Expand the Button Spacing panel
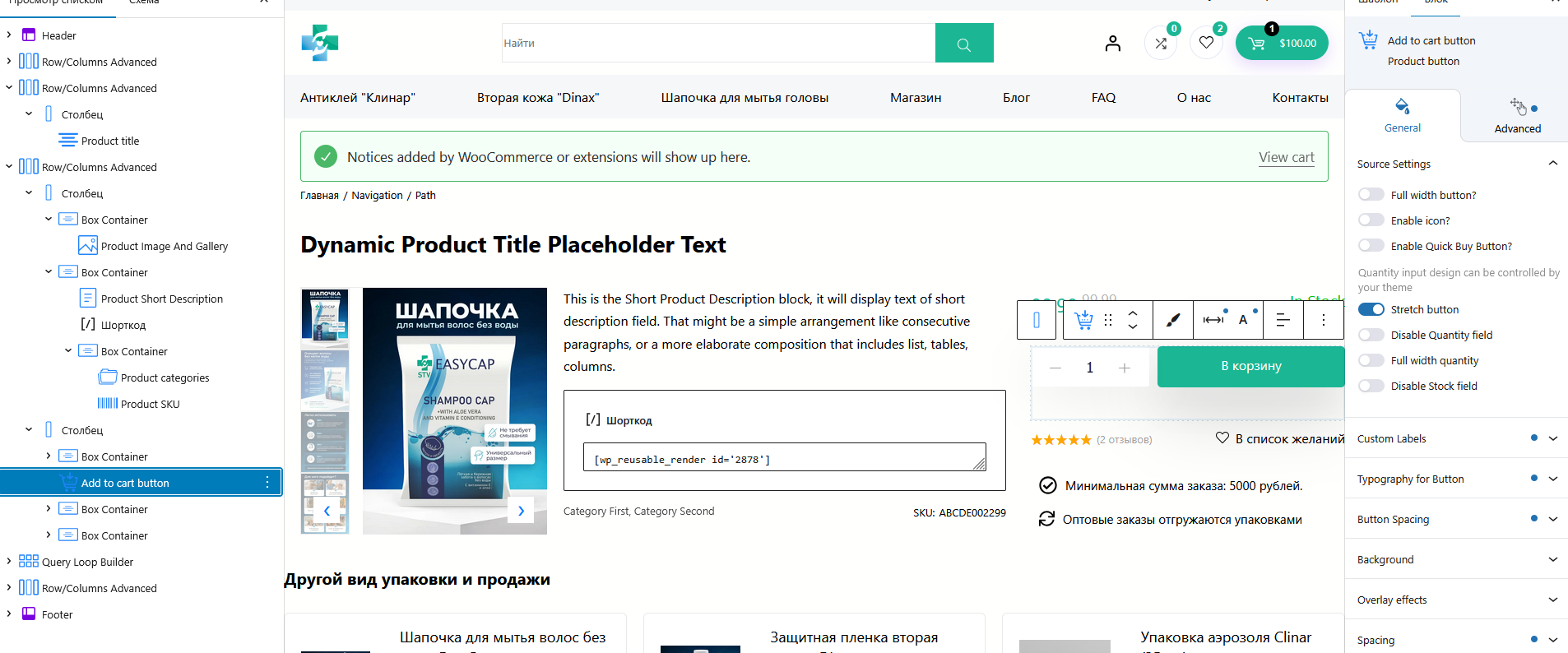 click(1553, 519)
